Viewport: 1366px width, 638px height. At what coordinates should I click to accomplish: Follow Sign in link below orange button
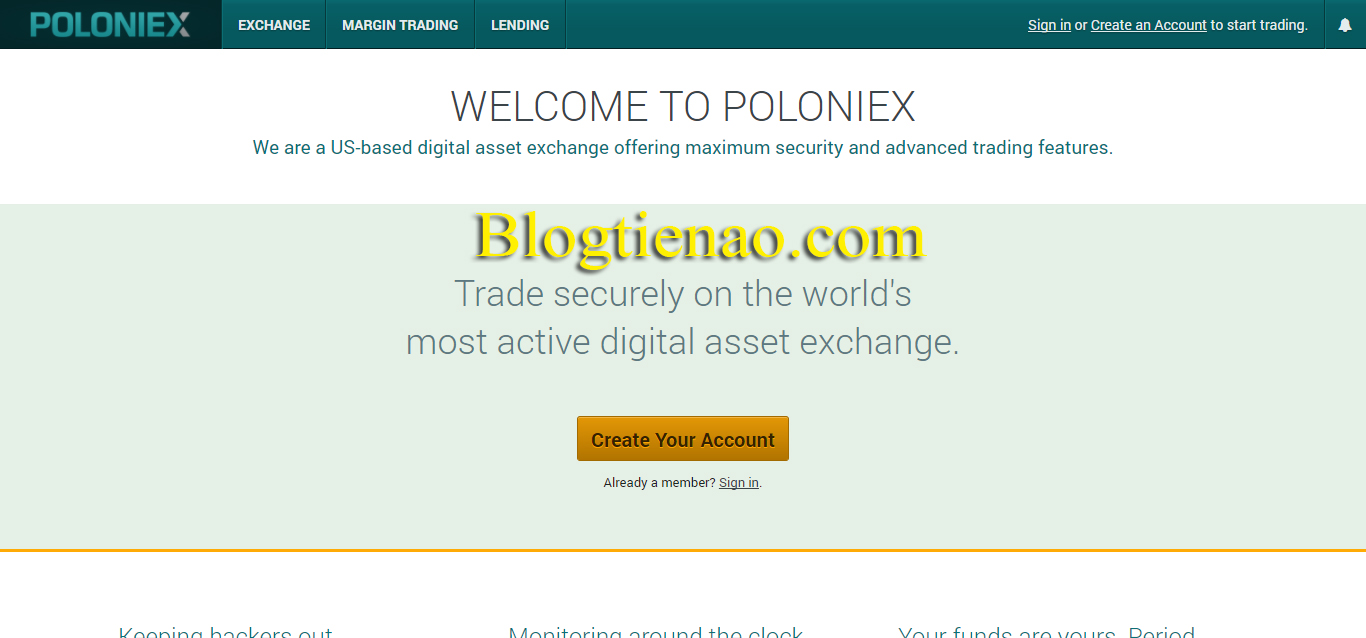(739, 483)
